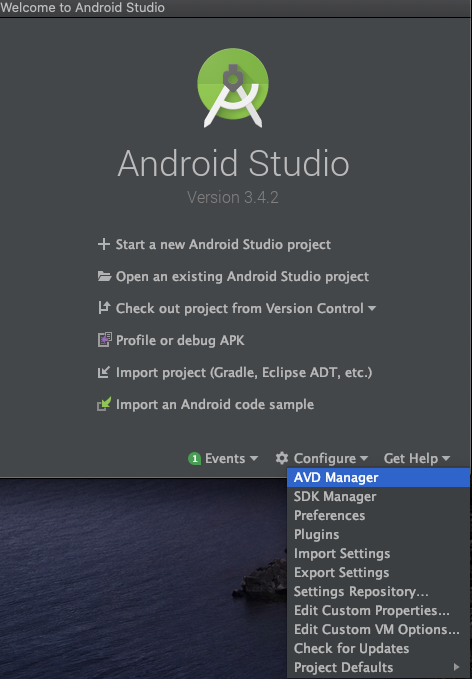Select Check for Updates menu item

pyautogui.click(x=378, y=649)
